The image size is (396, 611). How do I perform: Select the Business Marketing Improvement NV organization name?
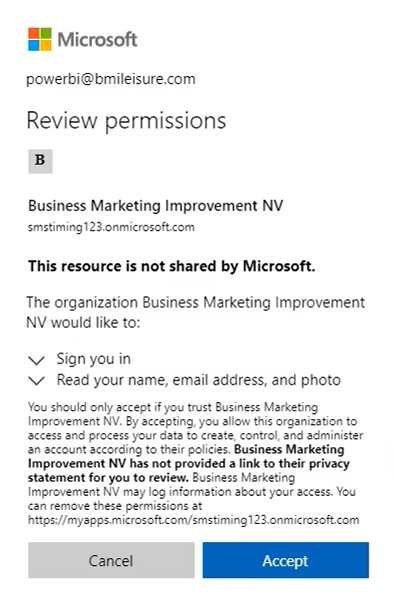click(x=156, y=206)
